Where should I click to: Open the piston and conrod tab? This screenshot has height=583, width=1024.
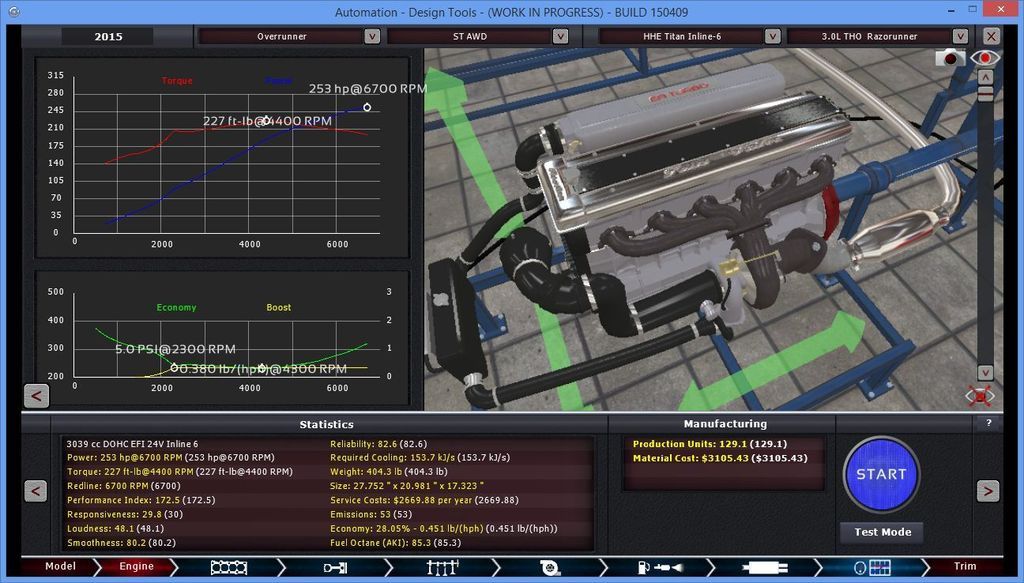[x=335, y=567]
